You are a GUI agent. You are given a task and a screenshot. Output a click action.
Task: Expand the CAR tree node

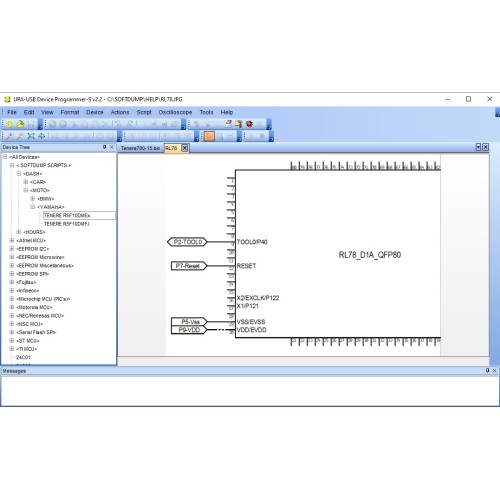[26, 182]
